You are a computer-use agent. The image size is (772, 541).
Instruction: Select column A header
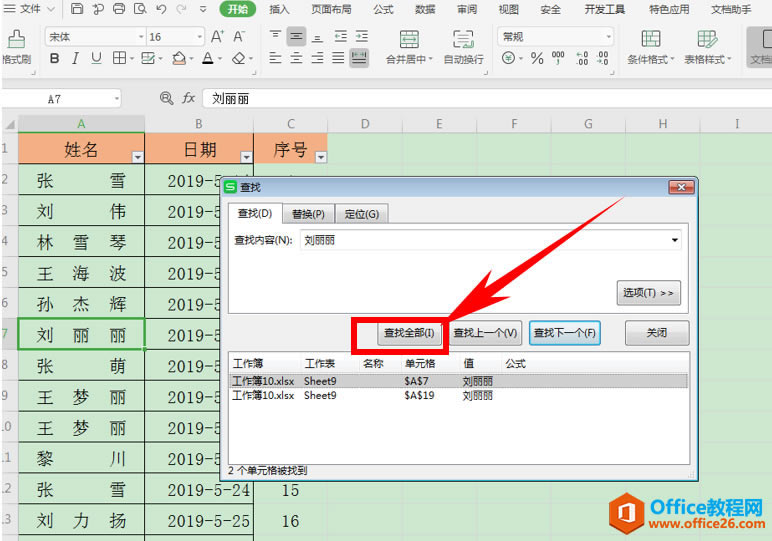click(x=81, y=124)
